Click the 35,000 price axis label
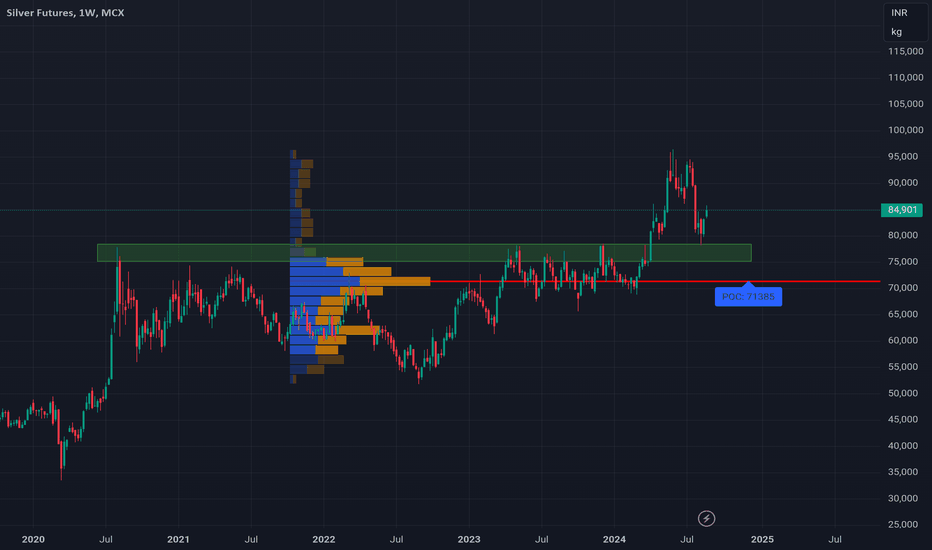Screen dimensions: 932x550 point(903,472)
